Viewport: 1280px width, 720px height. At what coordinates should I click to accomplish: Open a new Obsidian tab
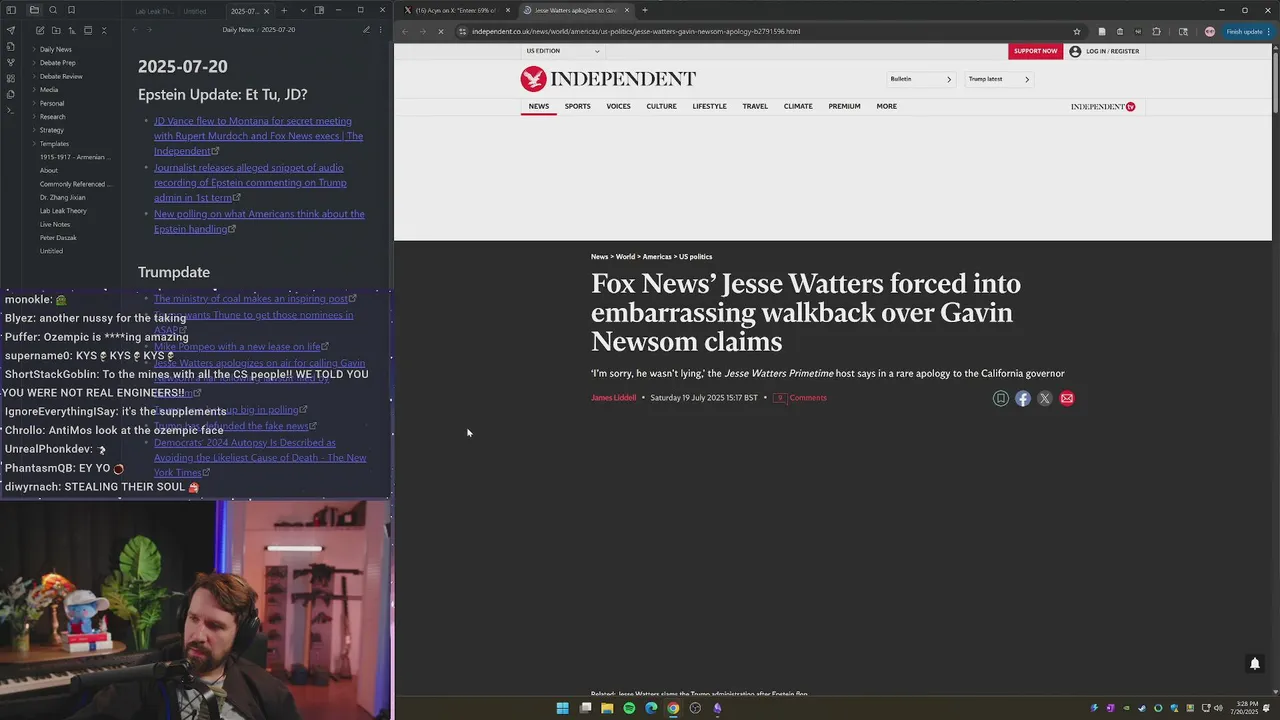click(284, 10)
